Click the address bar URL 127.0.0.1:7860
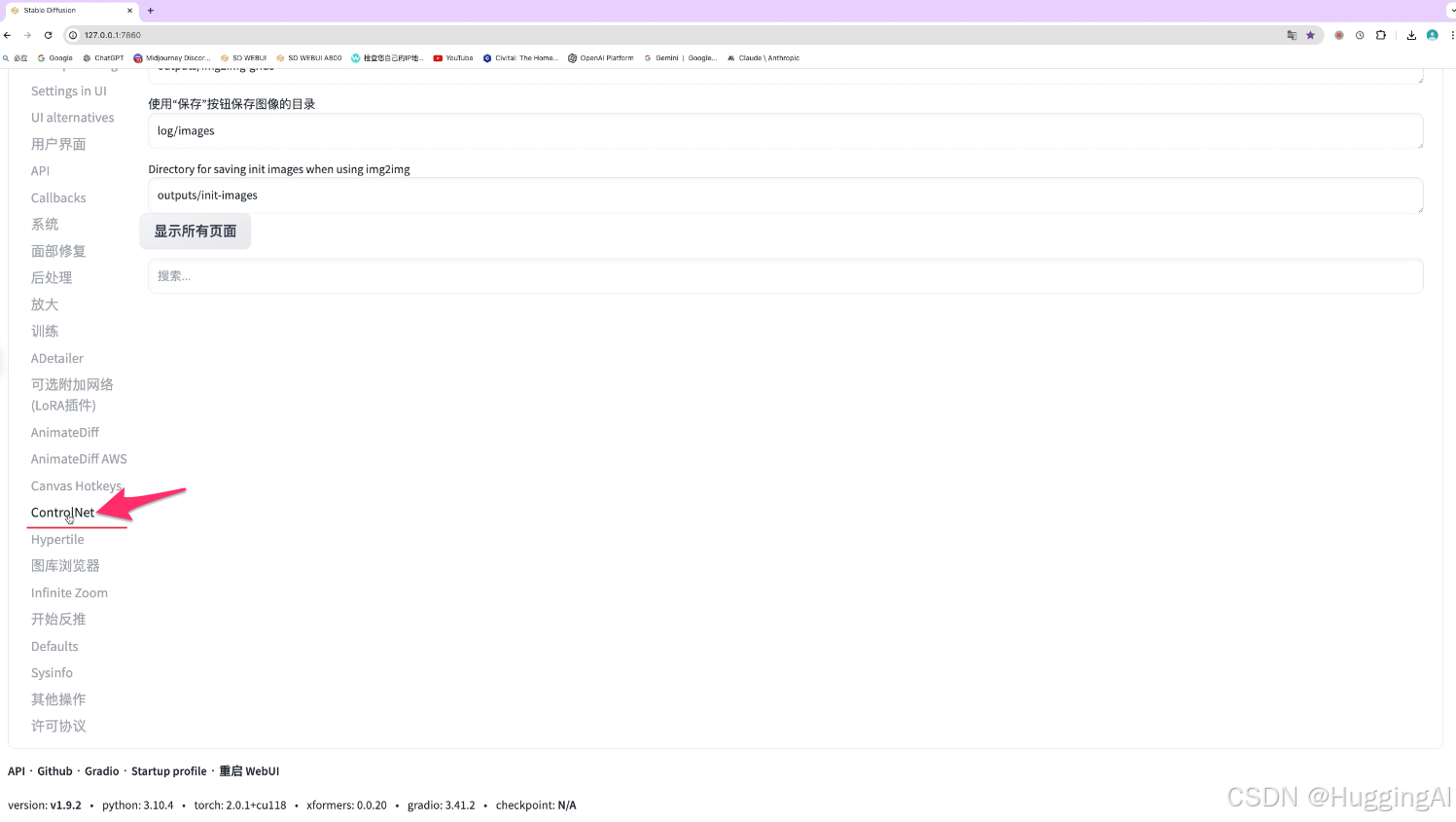Image resolution: width=1456 pixels, height=822 pixels. (x=113, y=35)
